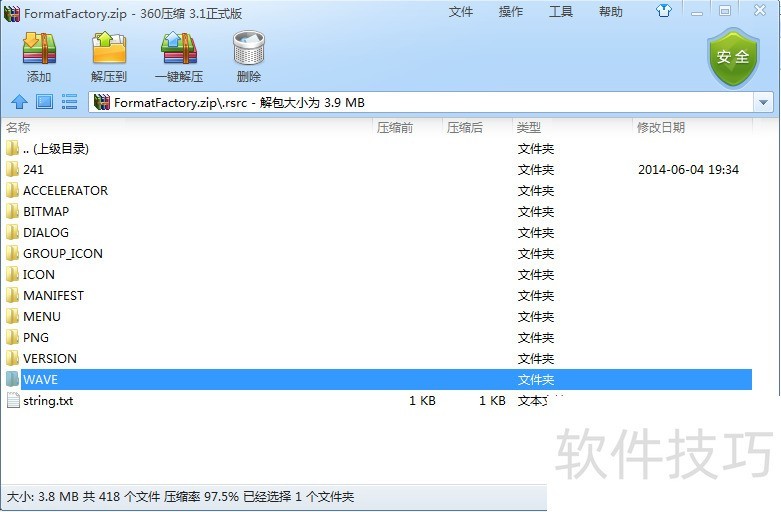Click the 一键解压 (One-click extract) icon
This screenshot has width=781, height=512.
(179, 48)
